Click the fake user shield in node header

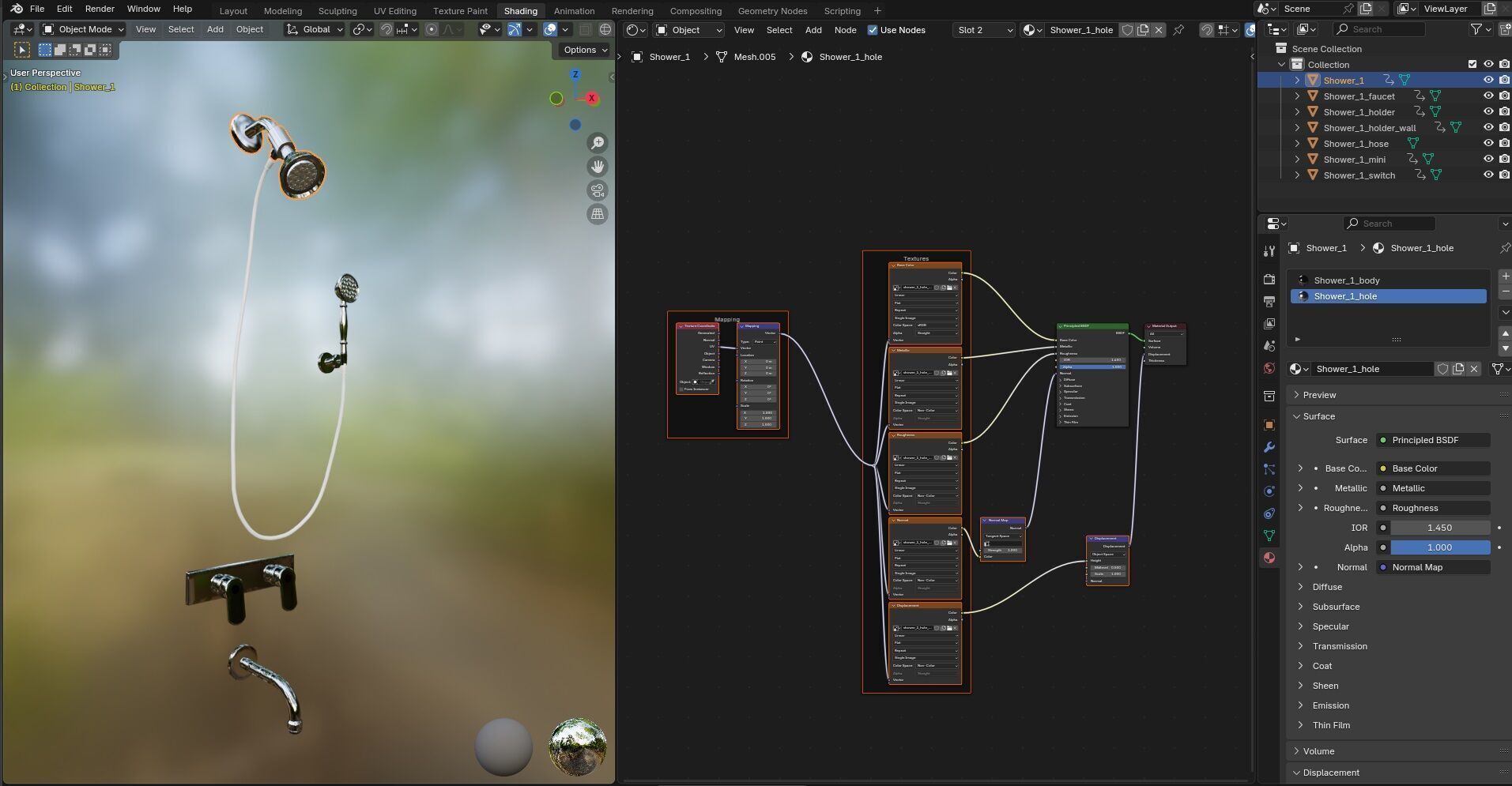click(x=1127, y=30)
